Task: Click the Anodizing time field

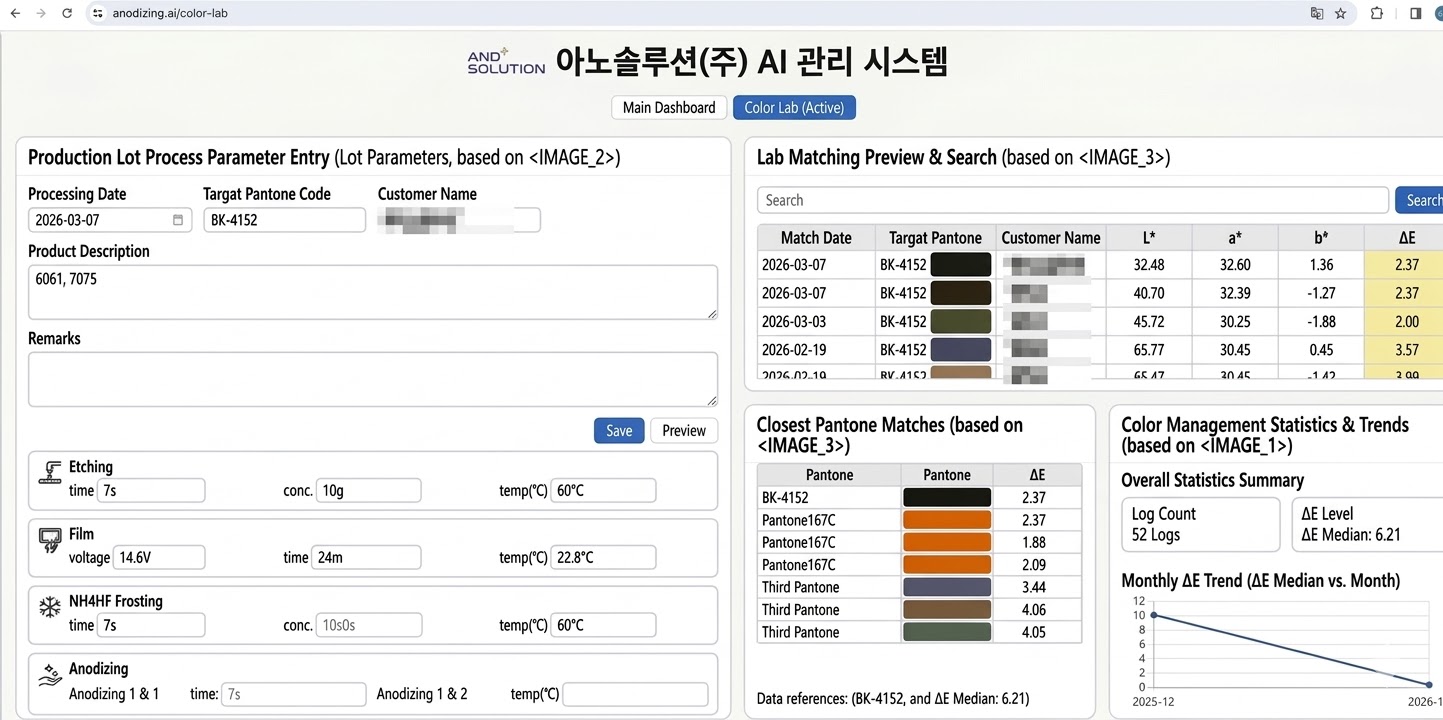Action: pyautogui.click(x=294, y=694)
